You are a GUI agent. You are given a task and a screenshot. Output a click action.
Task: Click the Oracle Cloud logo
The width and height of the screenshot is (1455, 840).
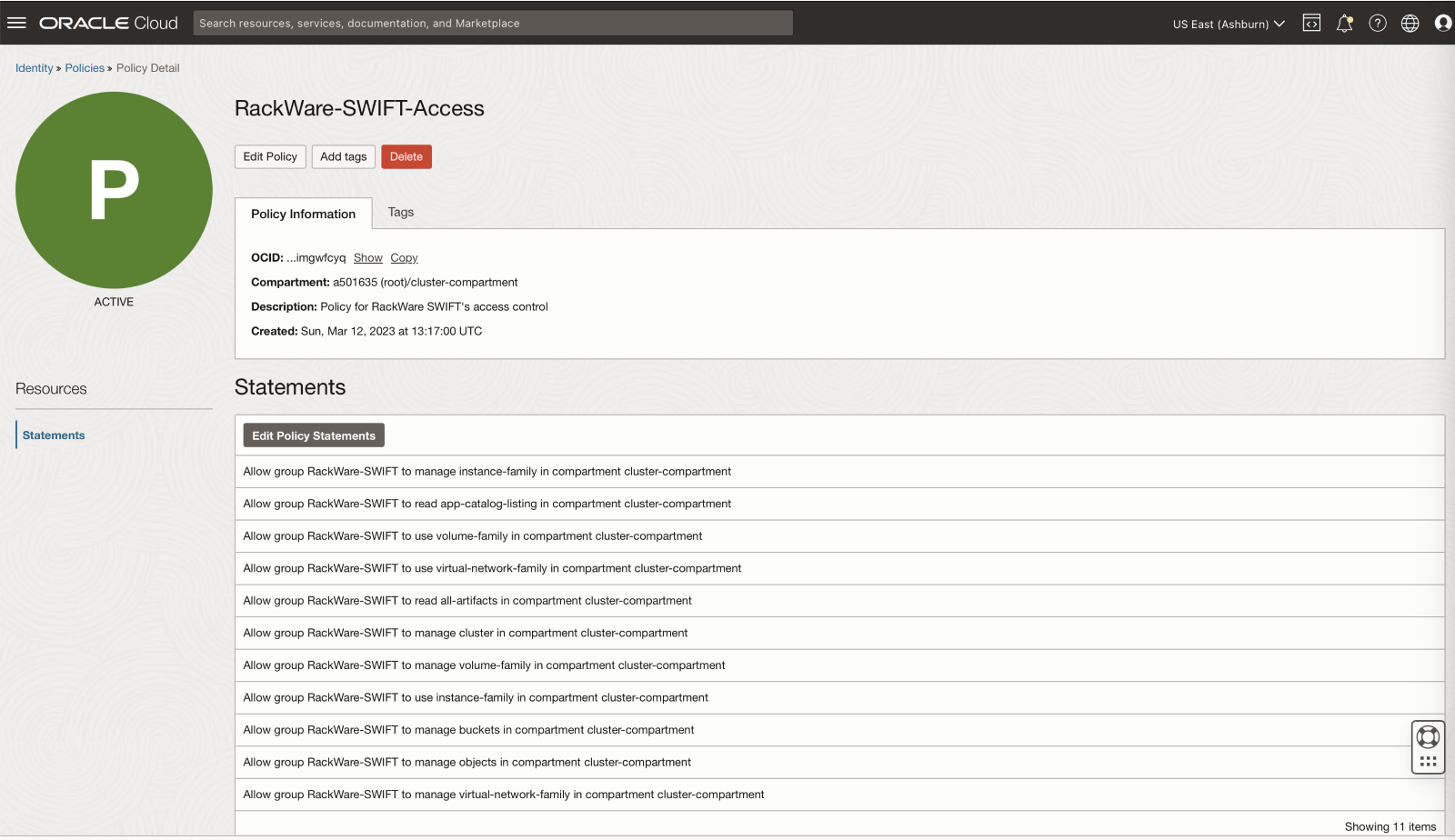pos(108,23)
